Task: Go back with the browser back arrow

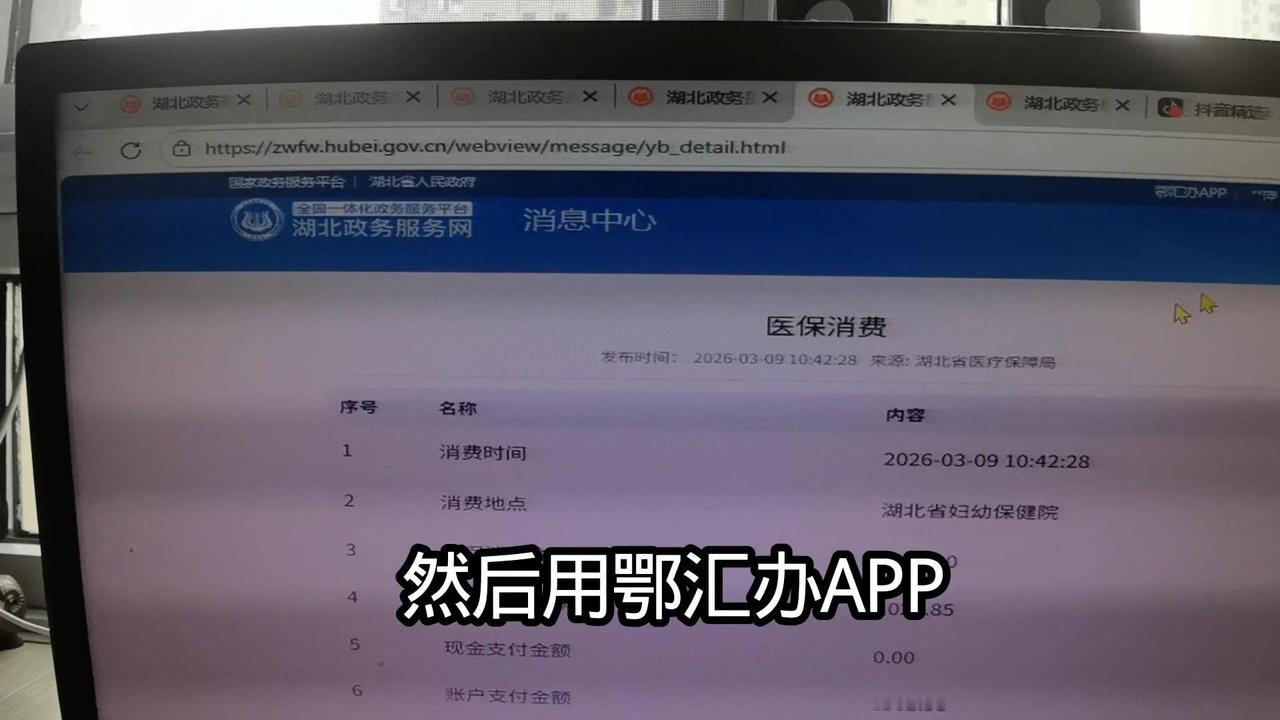Action: tap(83, 152)
